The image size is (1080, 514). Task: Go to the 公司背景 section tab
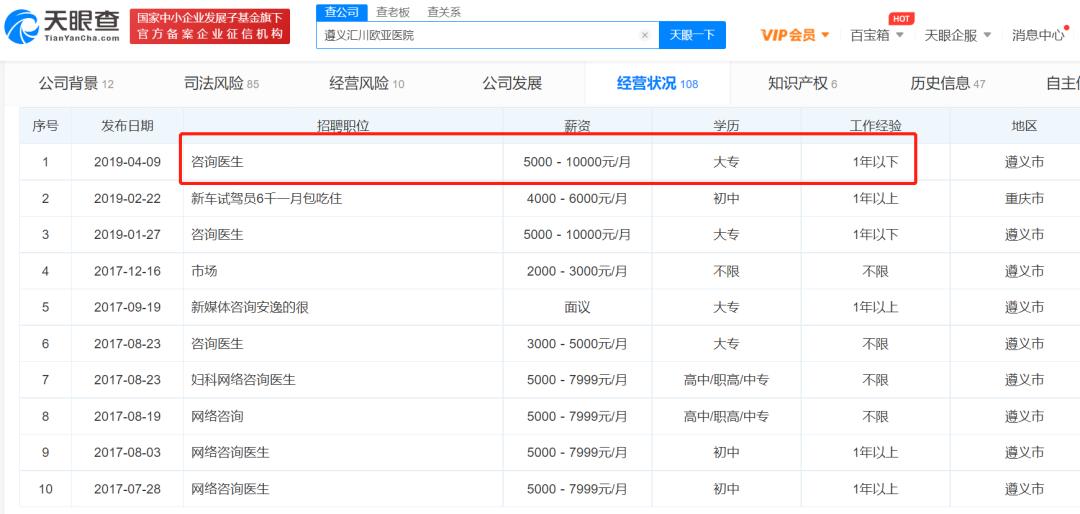tap(76, 84)
